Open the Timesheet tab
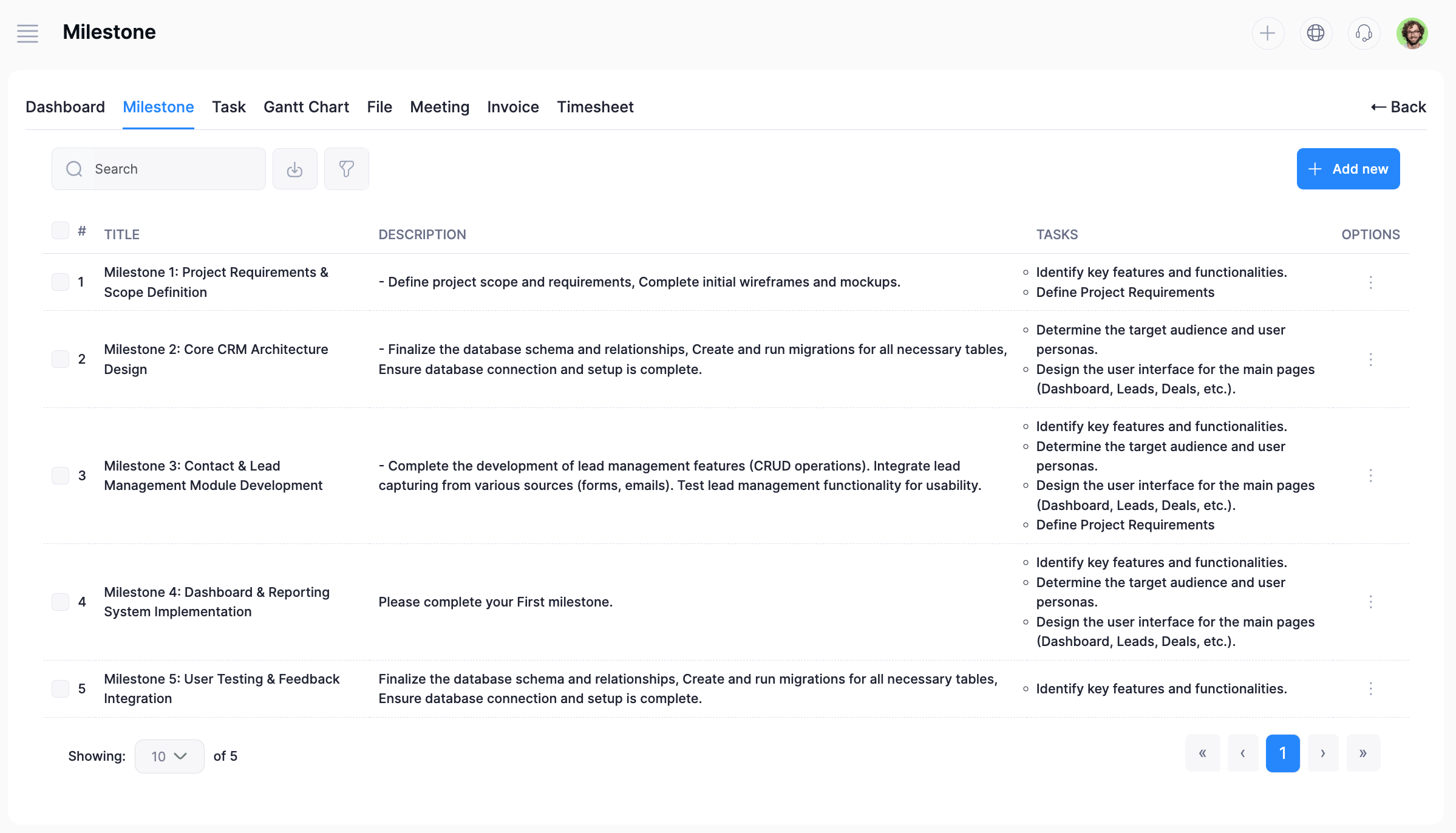 (595, 107)
